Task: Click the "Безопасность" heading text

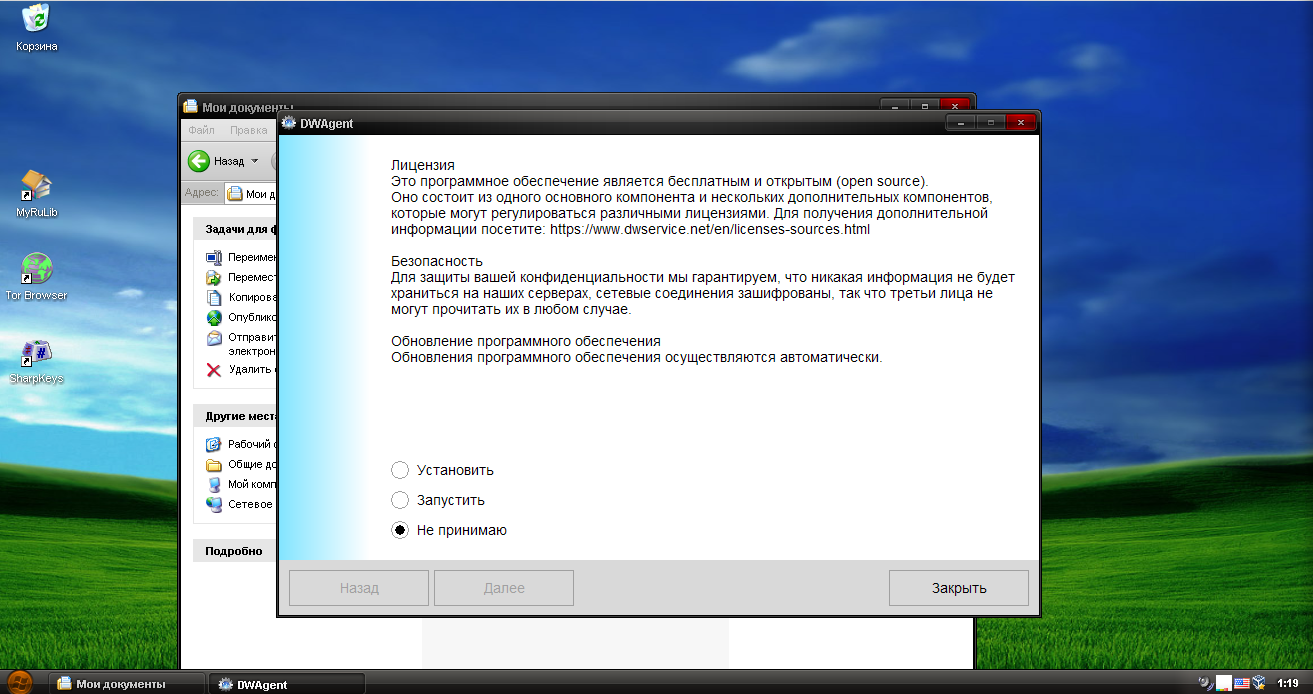Action: 437,261
